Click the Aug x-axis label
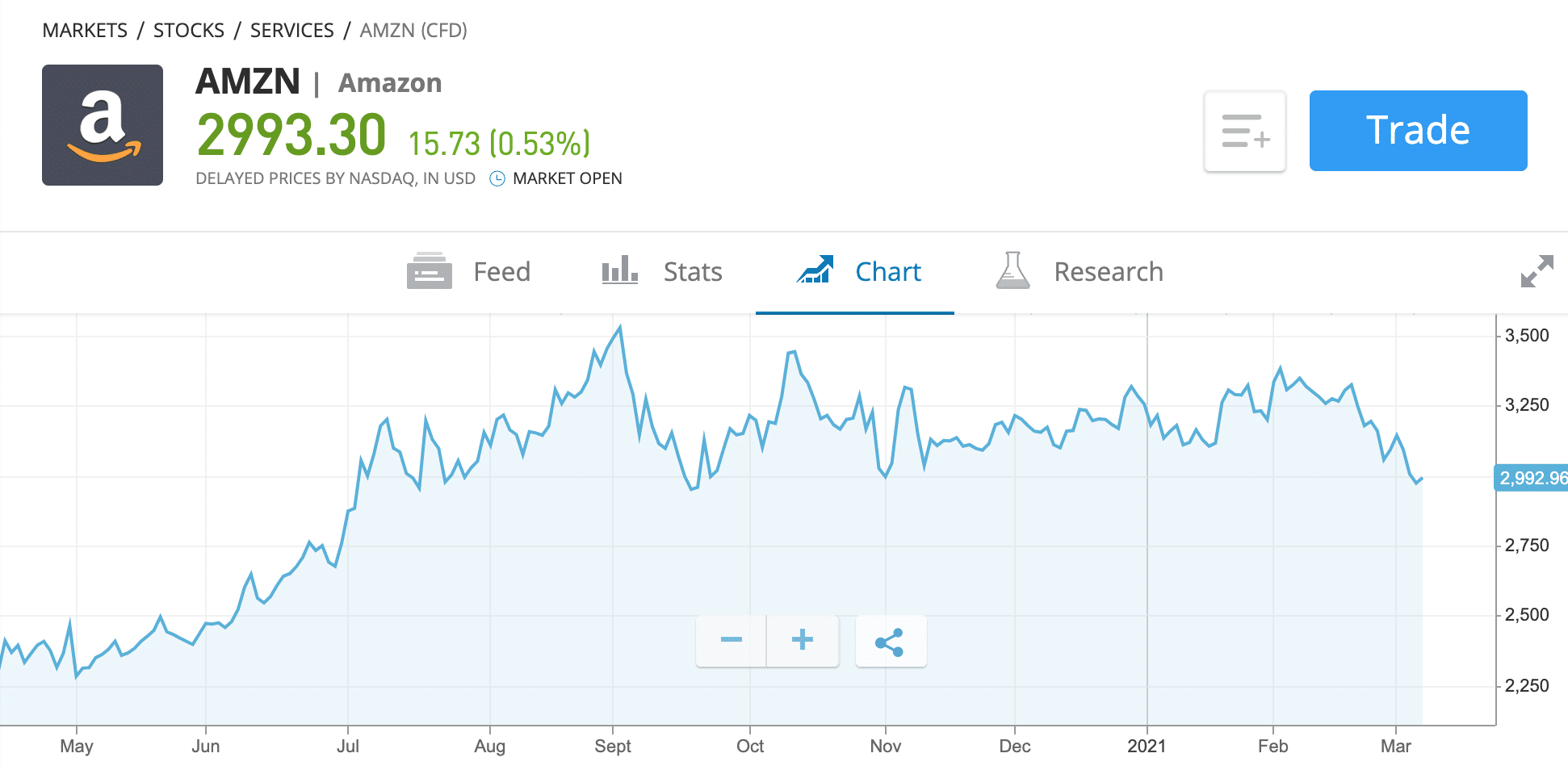This screenshot has height=770, width=1568. point(490,747)
